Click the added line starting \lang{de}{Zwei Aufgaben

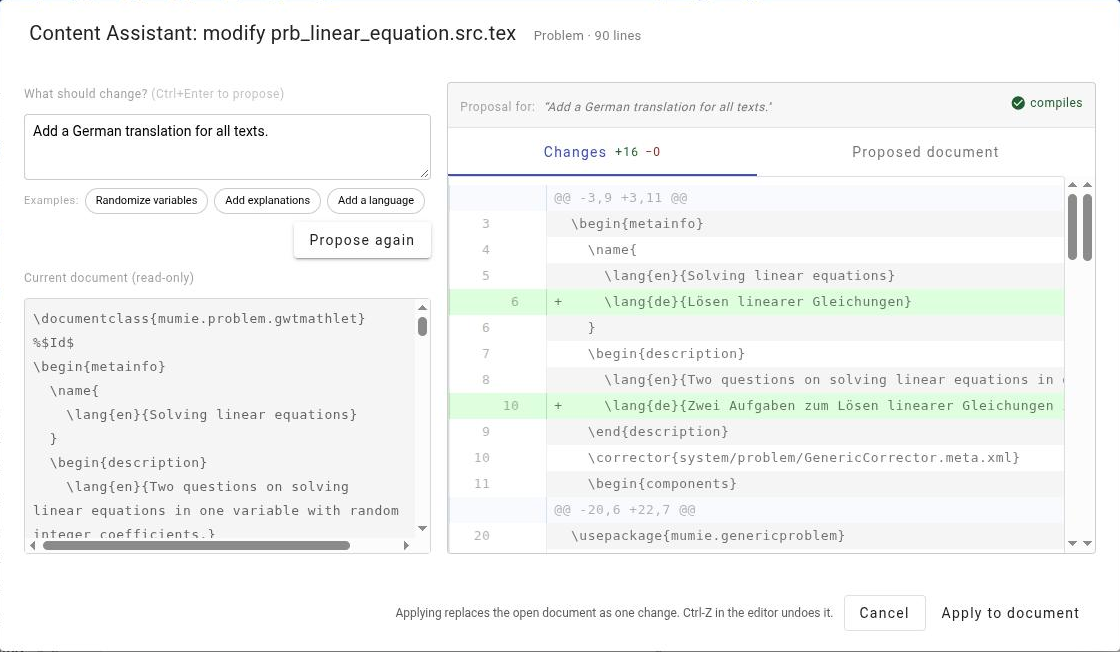coord(756,406)
